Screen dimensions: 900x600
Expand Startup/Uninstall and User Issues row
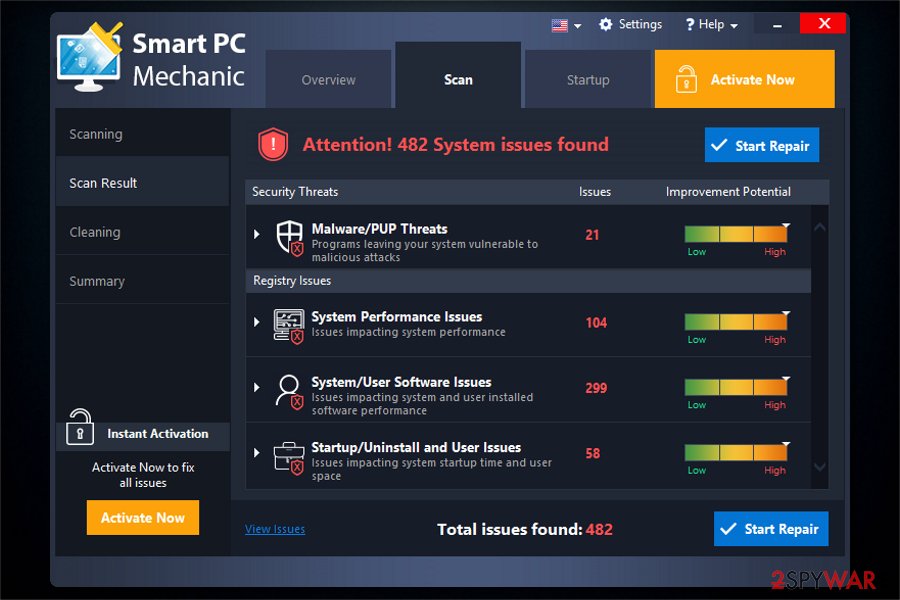point(257,453)
